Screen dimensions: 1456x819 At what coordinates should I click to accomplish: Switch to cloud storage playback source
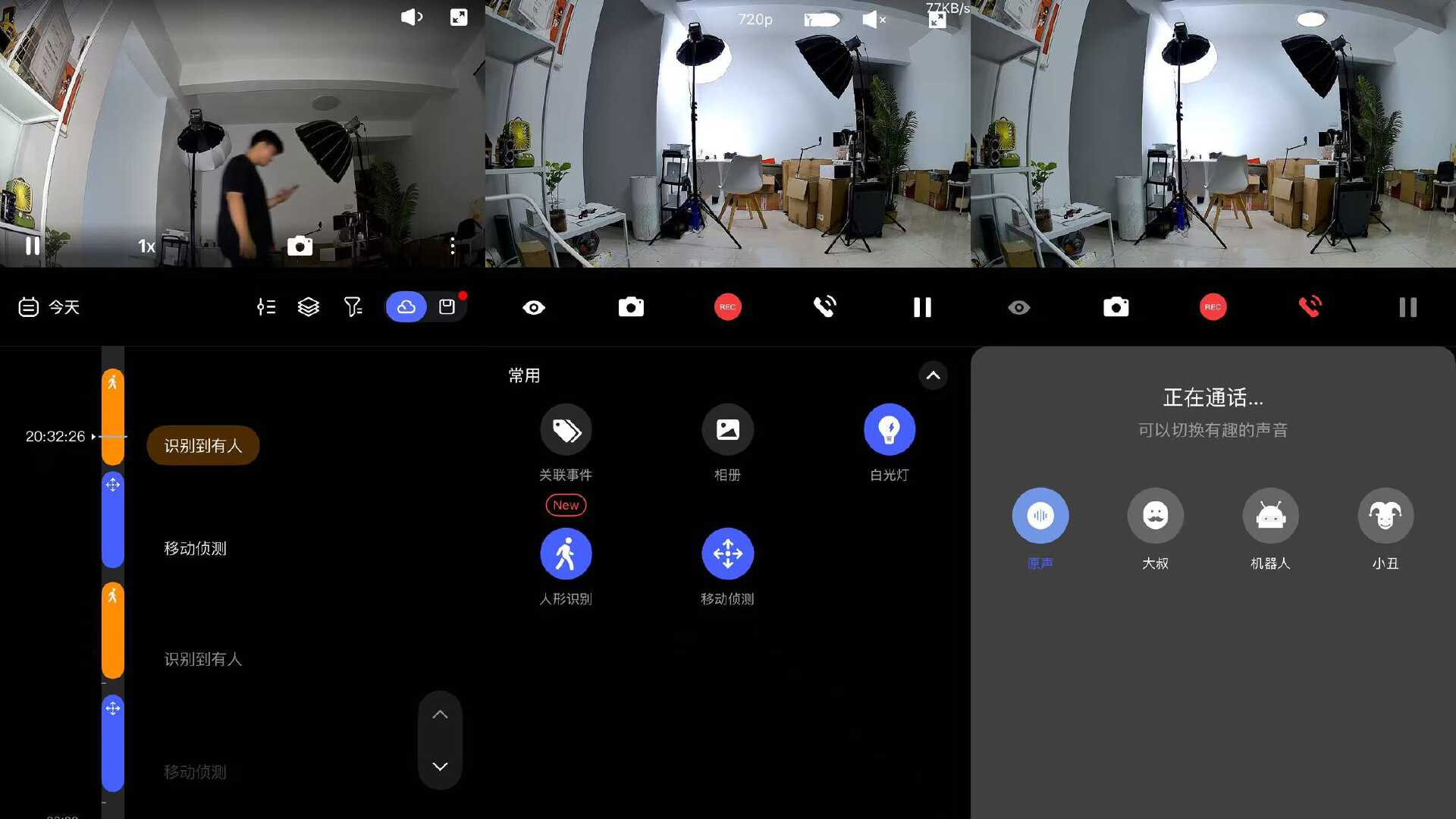click(406, 307)
